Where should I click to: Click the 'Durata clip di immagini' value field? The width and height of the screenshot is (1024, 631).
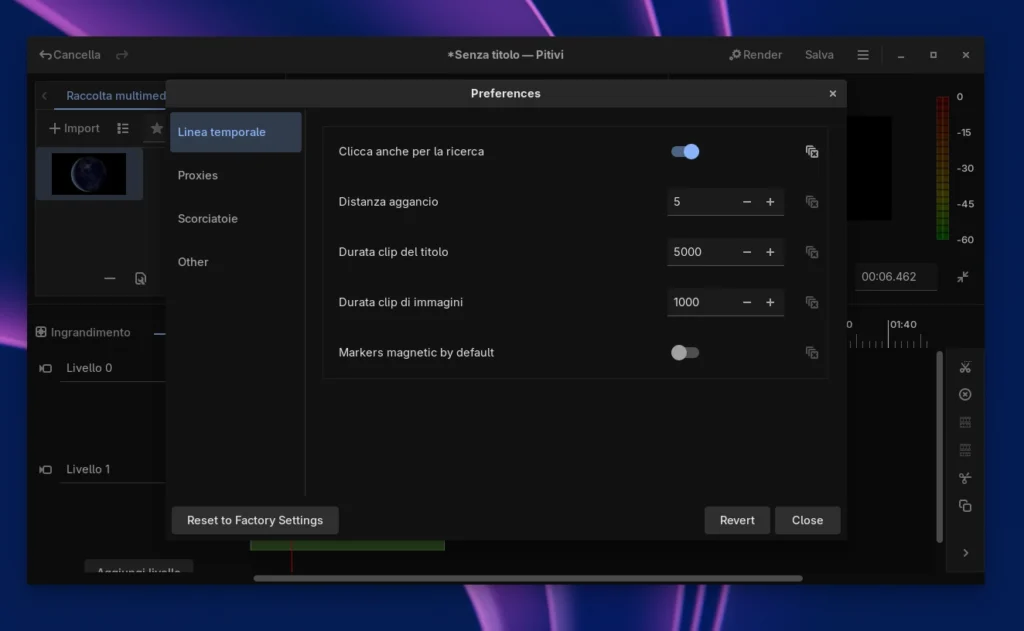(x=702, y=302)
